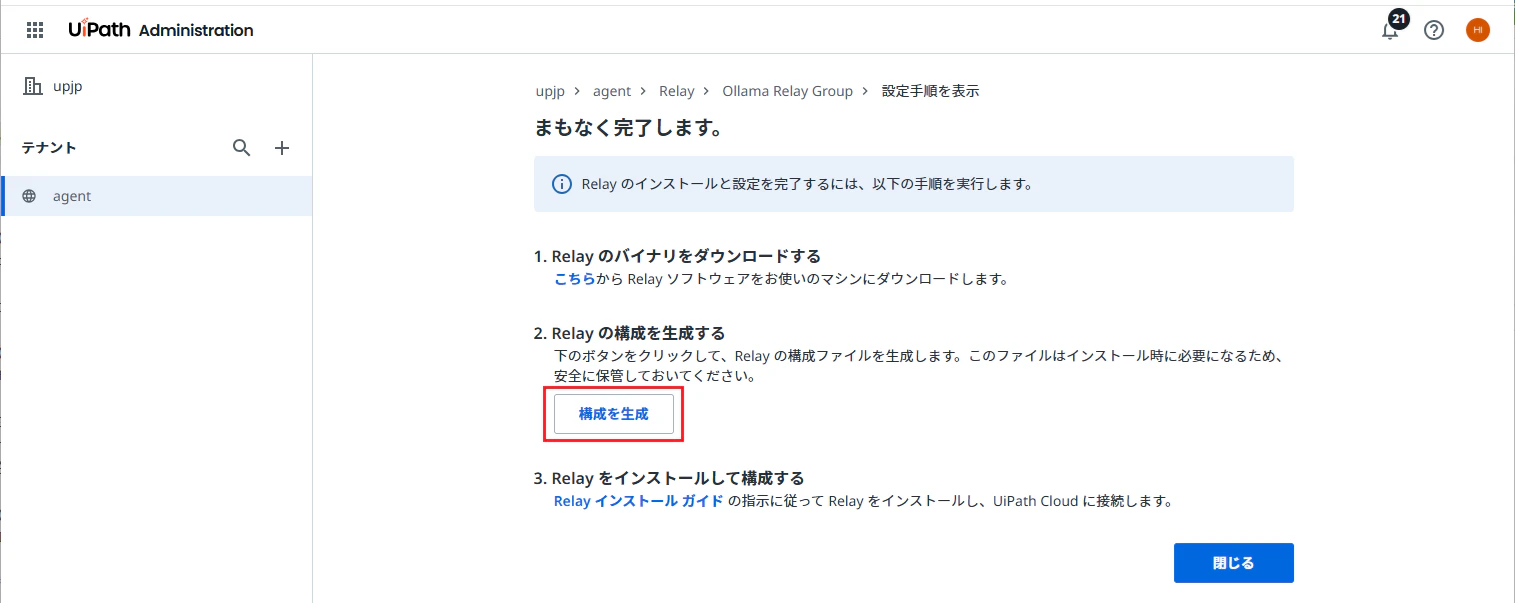The height and width of the screenshot is (603, 1515).
Task: Click the globe icon beside agent
Action: tap(29, 196)
